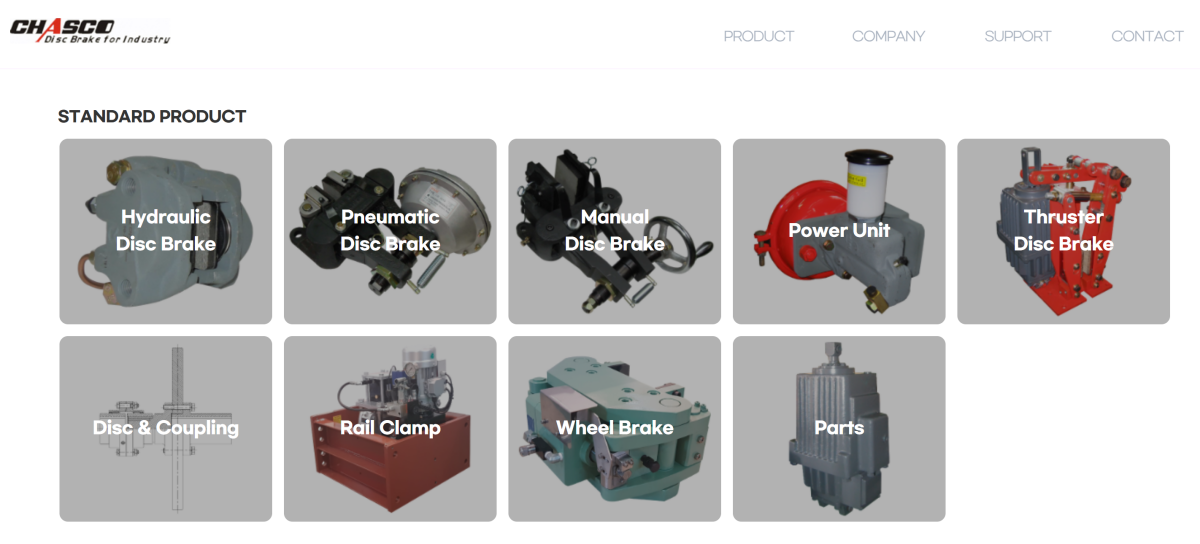Click the Parts label text
The height and width of the screenshot is (544, 1200).
(839, 428)
